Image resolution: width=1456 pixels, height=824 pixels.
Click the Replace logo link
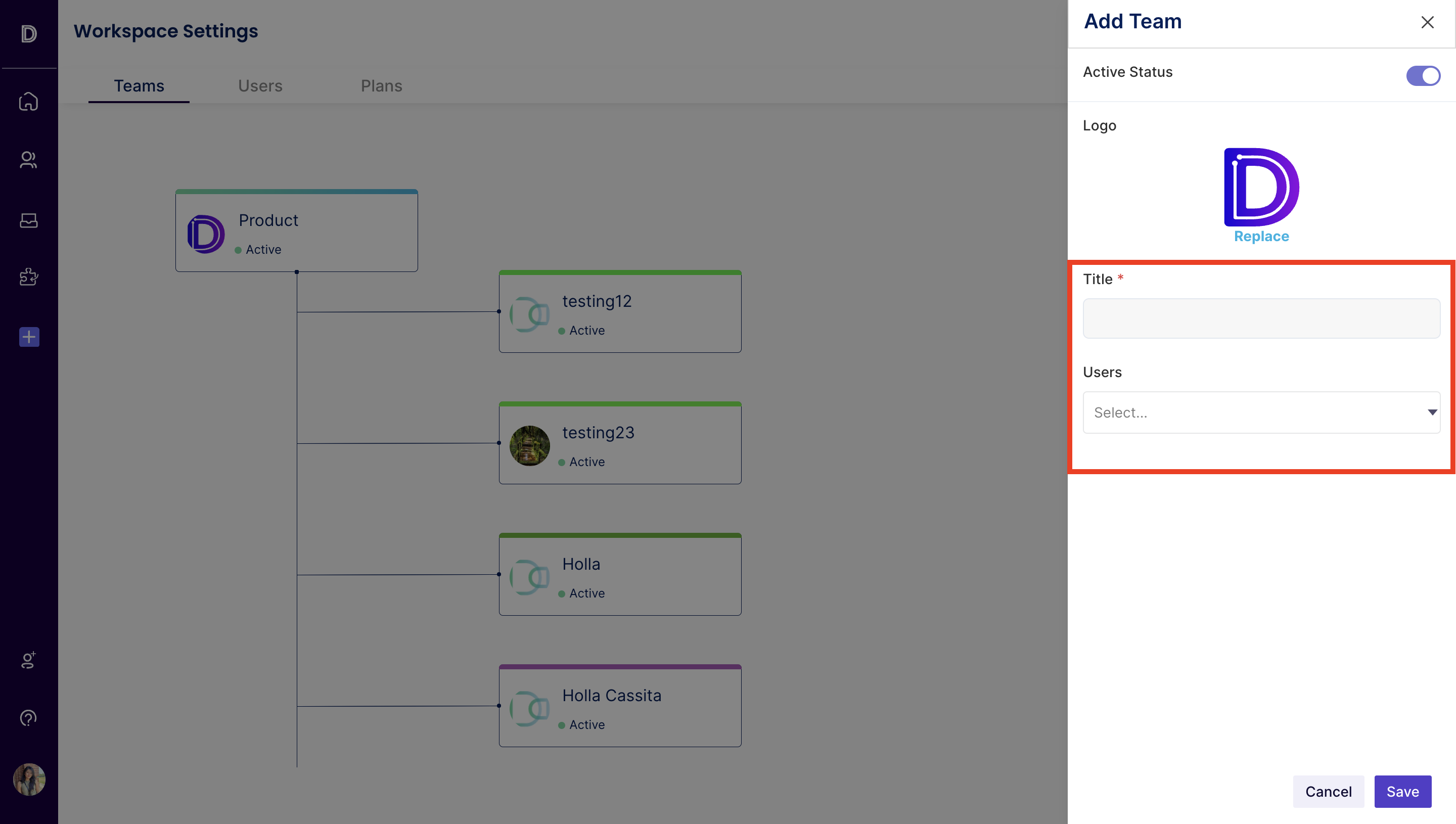point(1261,236)
